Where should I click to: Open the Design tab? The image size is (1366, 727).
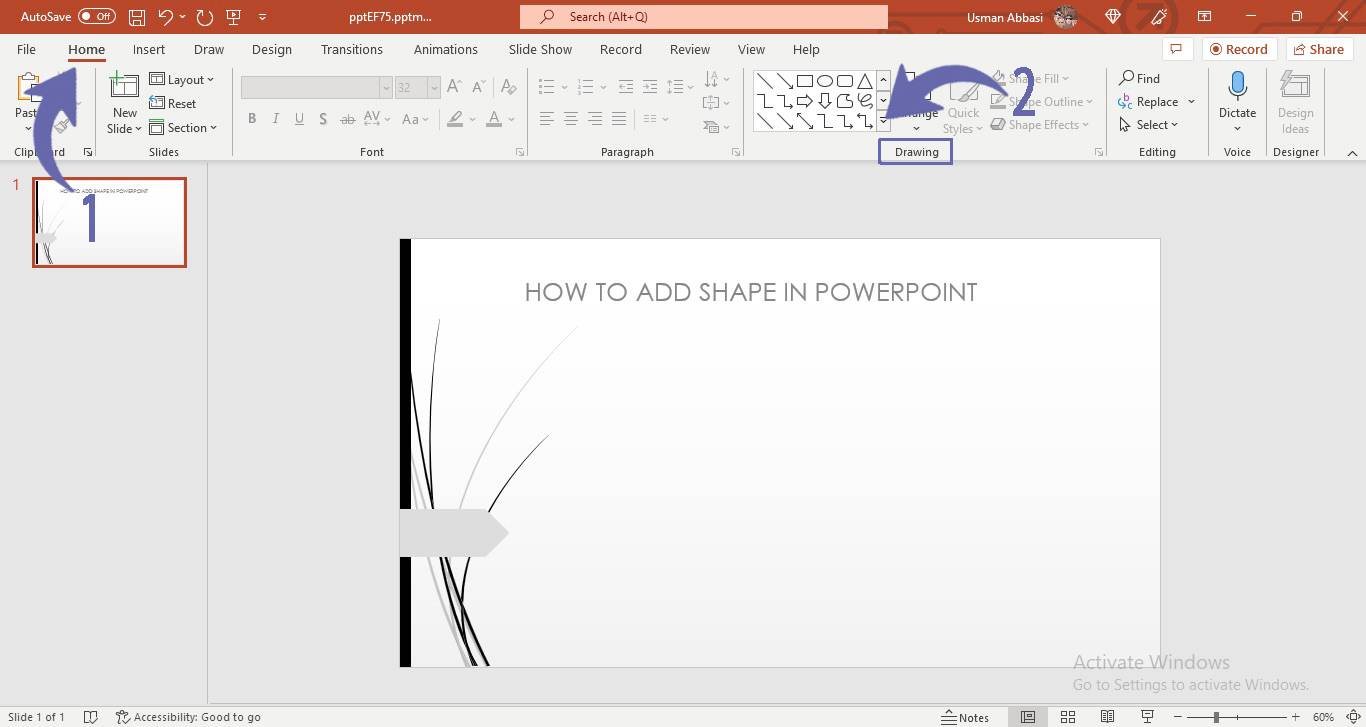(272, 49)
